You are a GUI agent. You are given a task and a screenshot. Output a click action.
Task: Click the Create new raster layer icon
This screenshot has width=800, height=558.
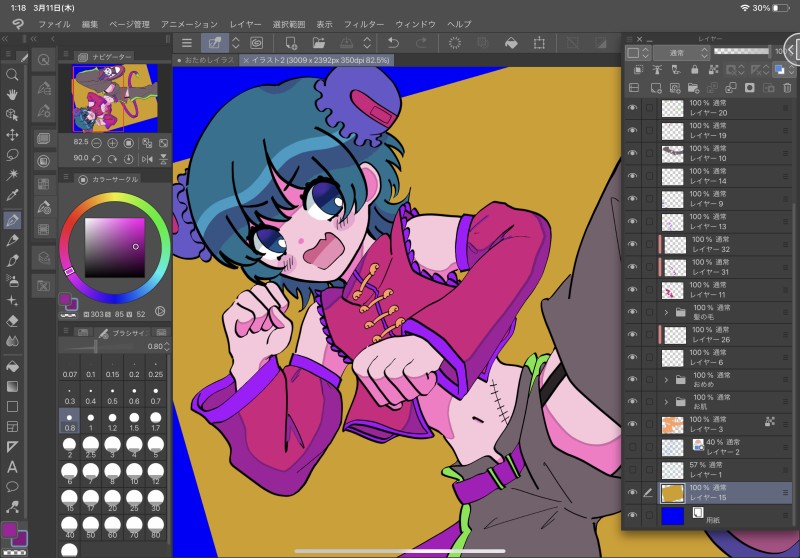(x=656, y=88)
